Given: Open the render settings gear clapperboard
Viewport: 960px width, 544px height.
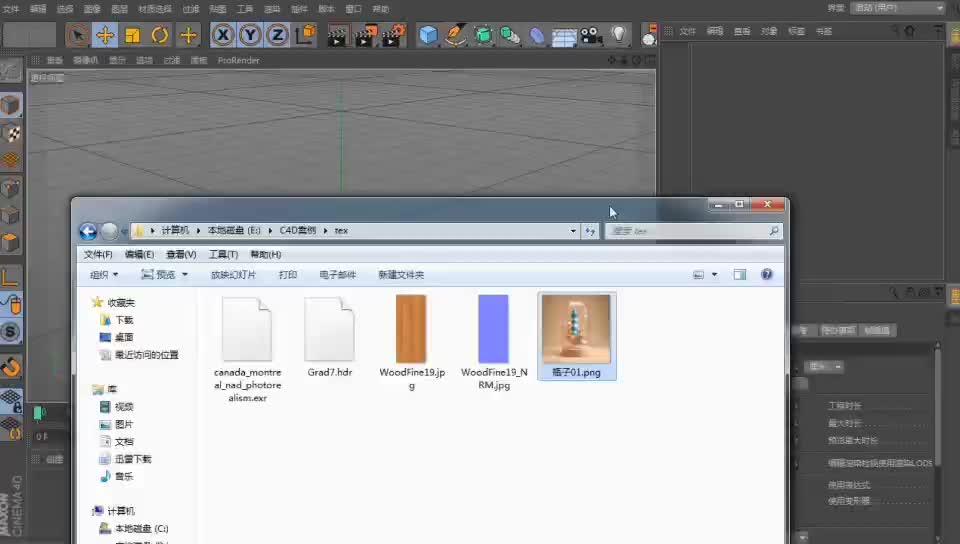Looking at the screenshot, I should point(394,35).
